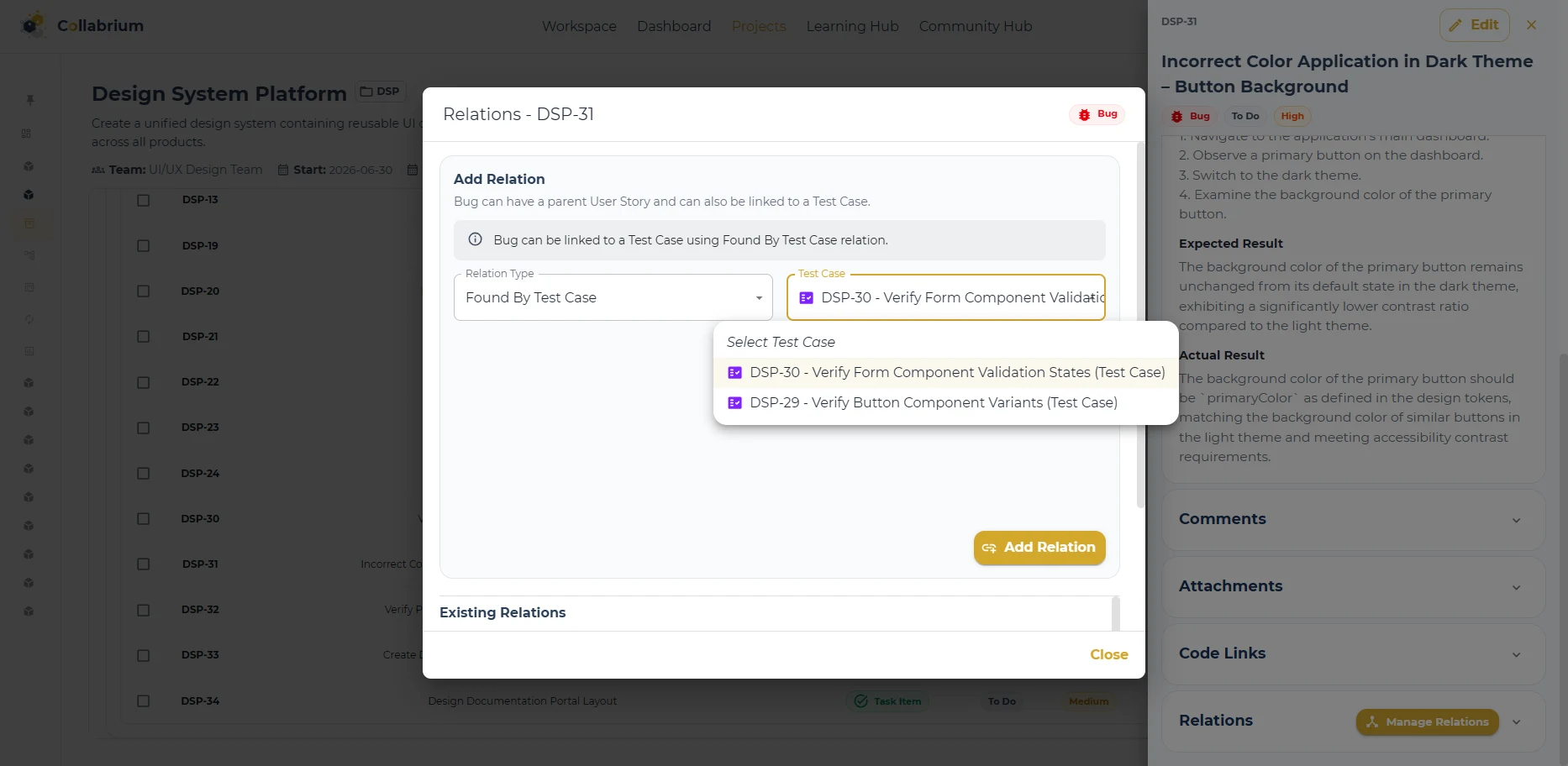Screen dimensions: 1568x766
Task: Expand the Comments section
Action: pos(1354,520)
